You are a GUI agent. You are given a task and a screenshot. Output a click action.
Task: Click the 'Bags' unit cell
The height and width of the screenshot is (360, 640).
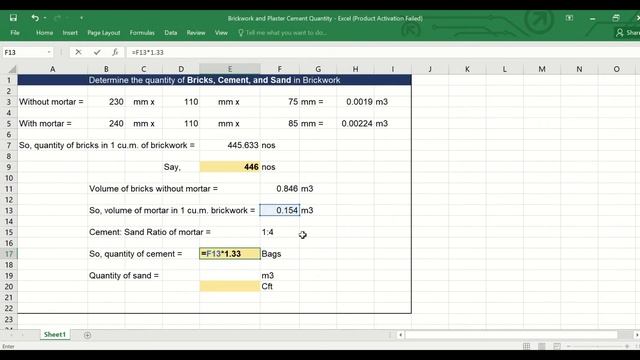(x=280, y=254)
